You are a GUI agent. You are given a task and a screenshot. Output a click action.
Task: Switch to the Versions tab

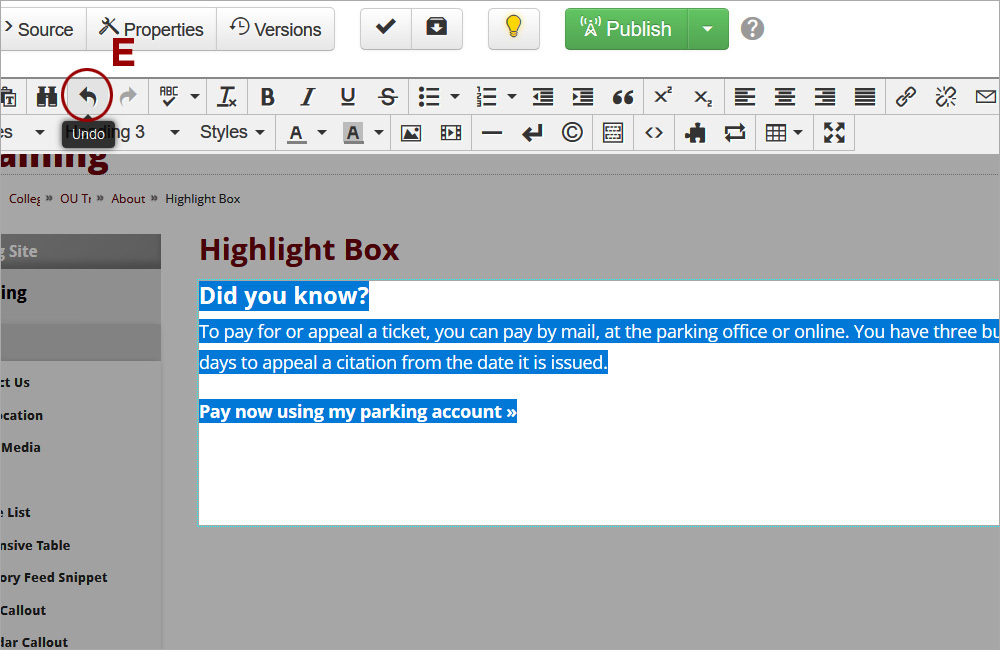[x=275, y=29]
